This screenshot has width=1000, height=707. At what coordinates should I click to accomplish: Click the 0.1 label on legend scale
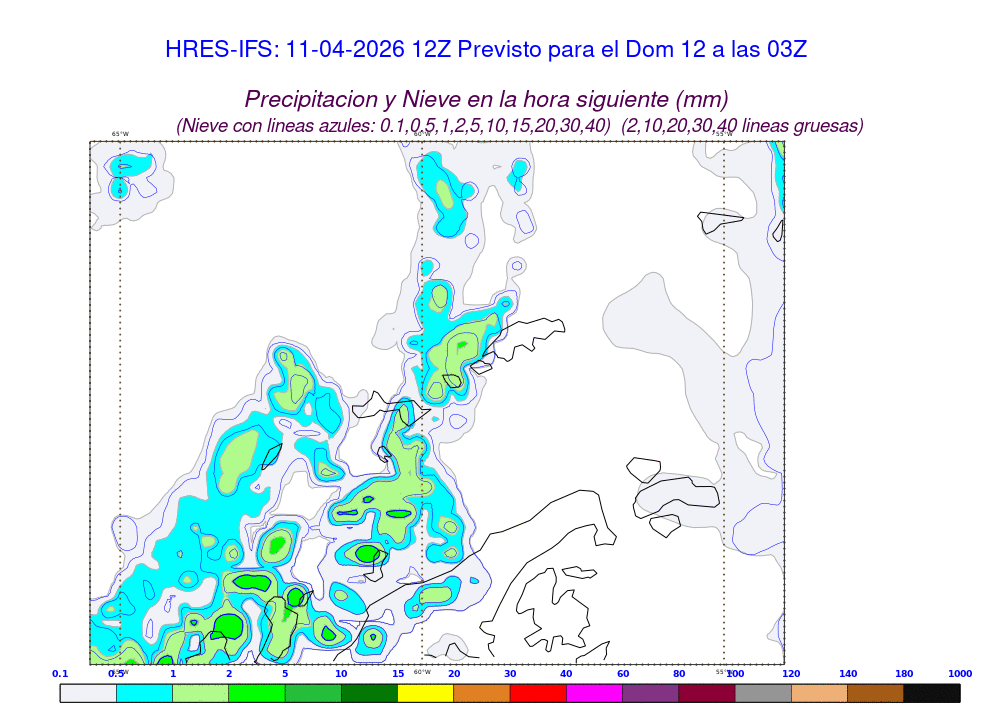click(x=60, y=674)
